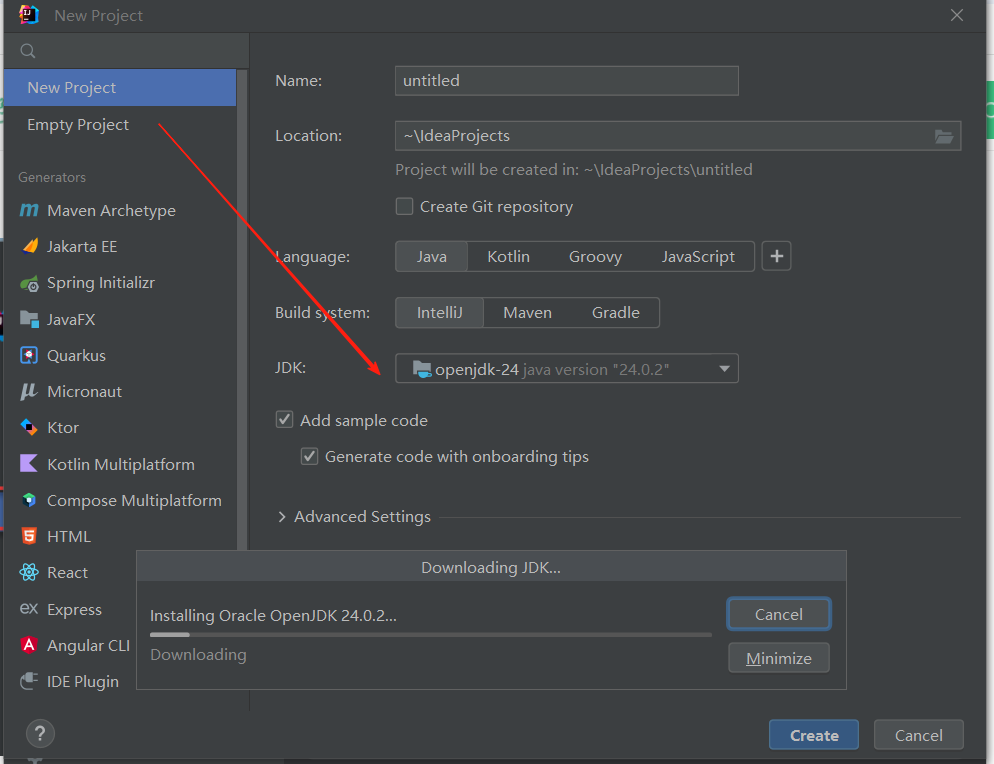Uncheck Add sample code
Screen dimensions: 994x764
tap(285, 420)
